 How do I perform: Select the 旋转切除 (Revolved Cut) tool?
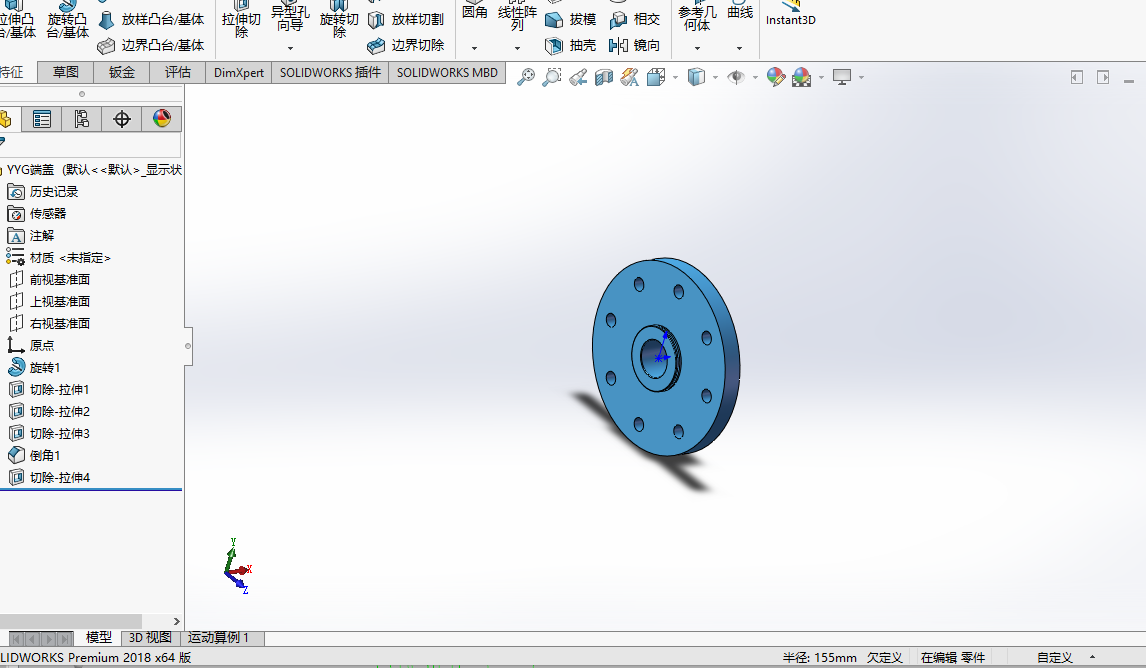pos(338,18)
